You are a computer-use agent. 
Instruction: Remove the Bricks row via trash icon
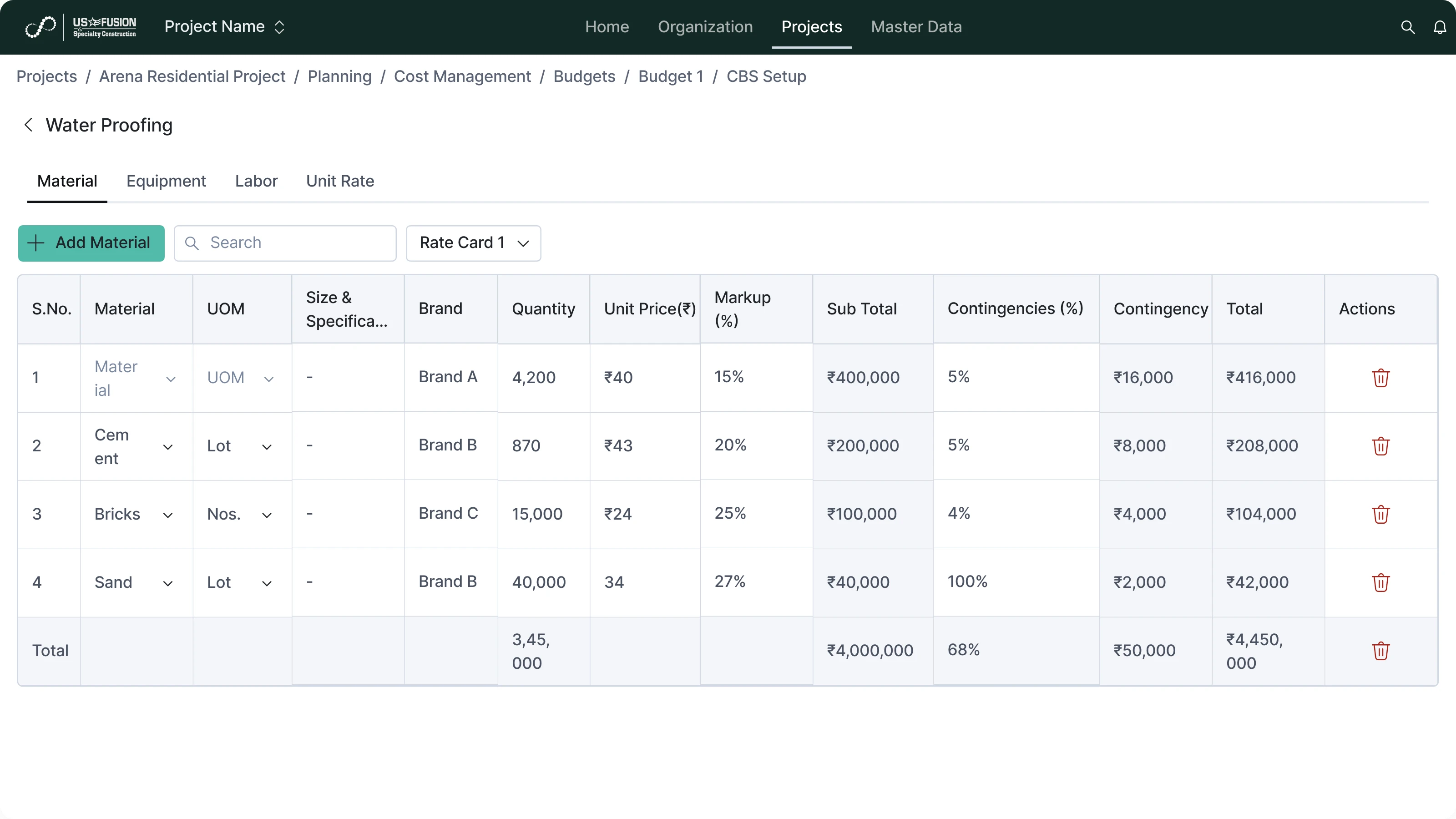pyautogui.click(x=1380, y=514)
